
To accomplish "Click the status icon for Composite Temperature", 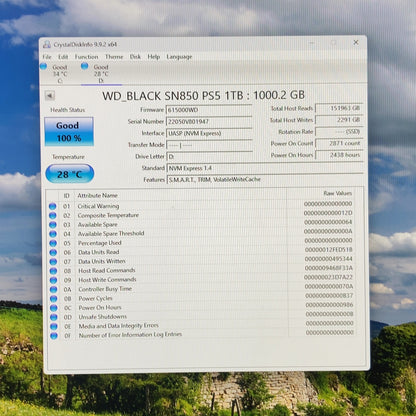I will point(53,216).
